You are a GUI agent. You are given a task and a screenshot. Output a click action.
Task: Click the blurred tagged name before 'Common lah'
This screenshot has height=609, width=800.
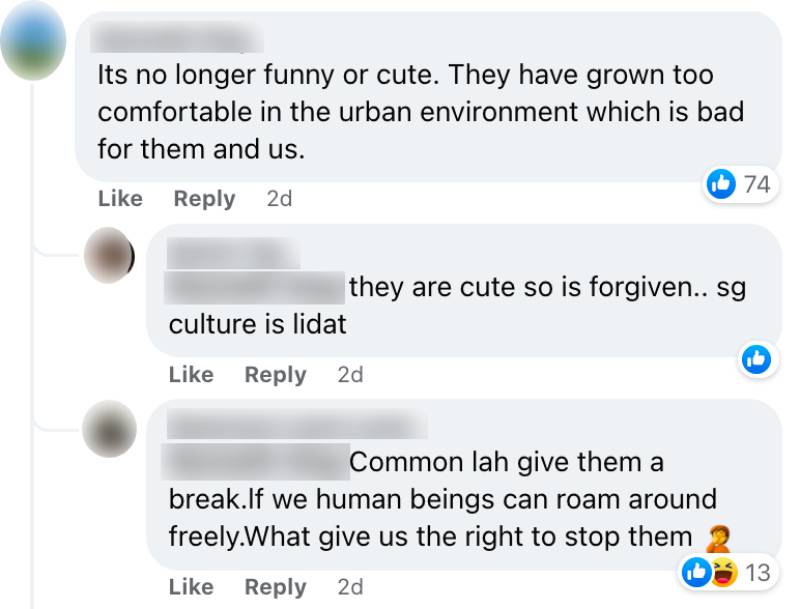(x=255, y=462)
